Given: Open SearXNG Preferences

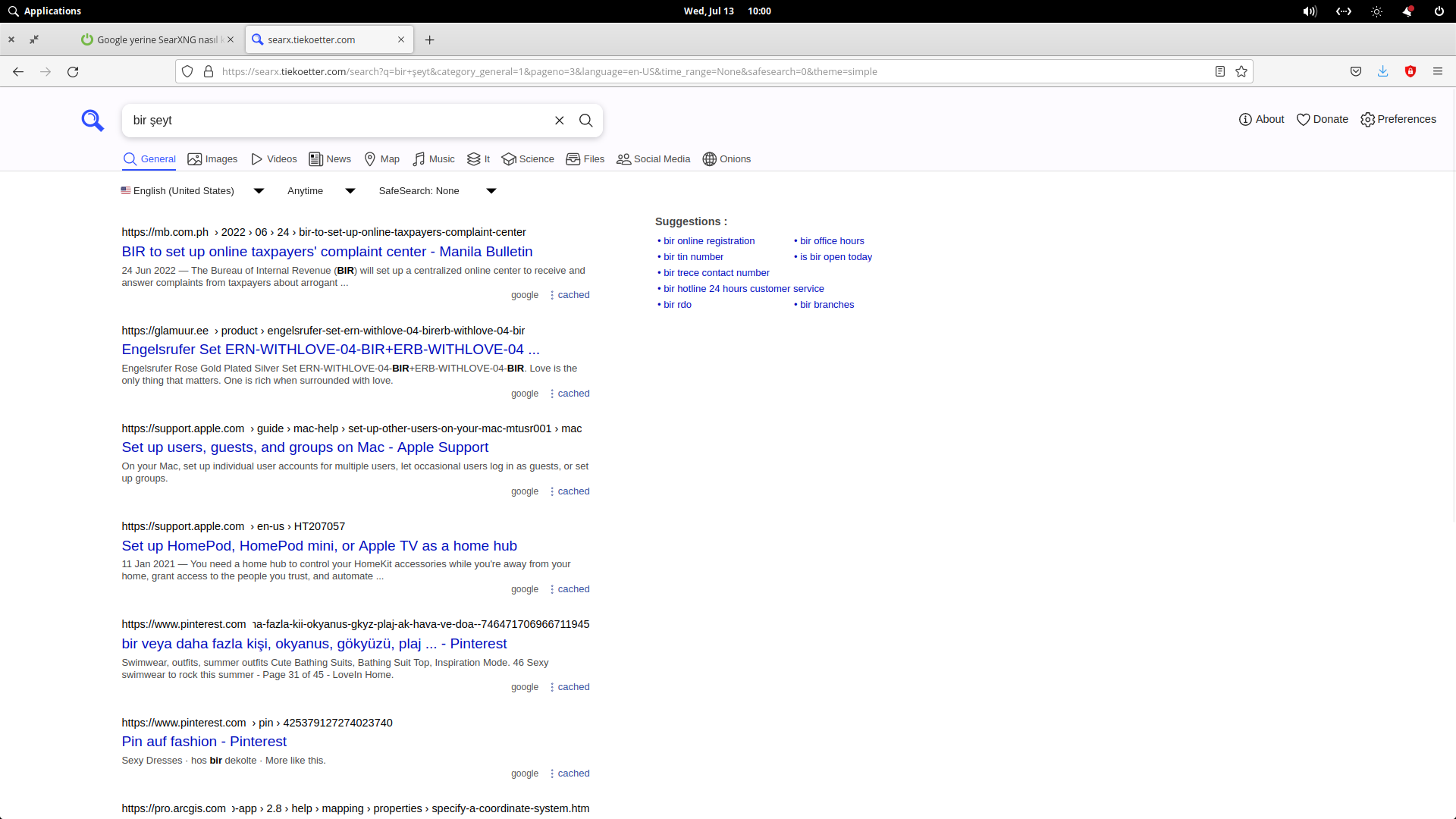Looking at the screenshot, I should coord(1398,119).
